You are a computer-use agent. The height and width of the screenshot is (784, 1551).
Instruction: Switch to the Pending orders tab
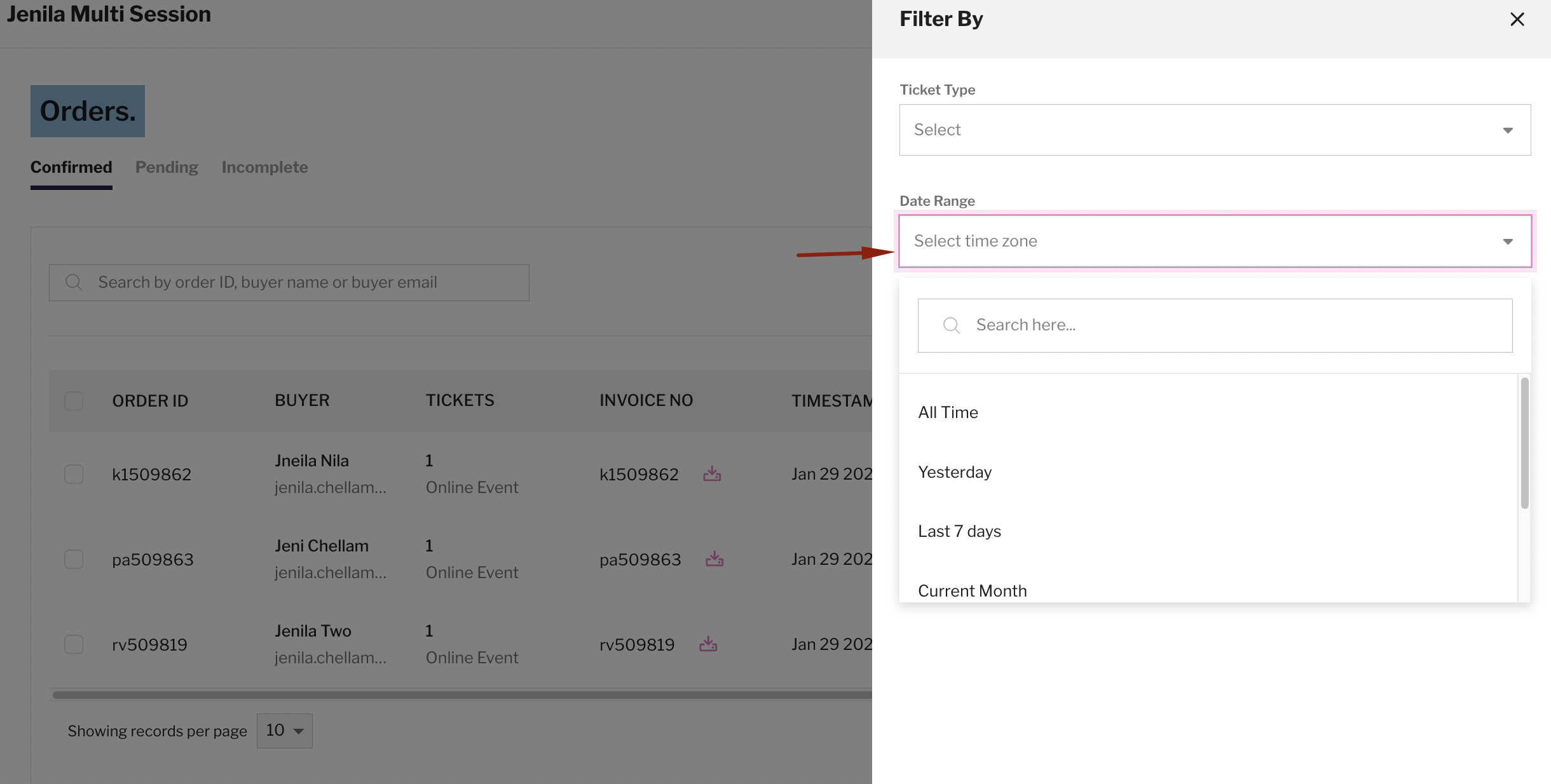click(x=167, y=167)
